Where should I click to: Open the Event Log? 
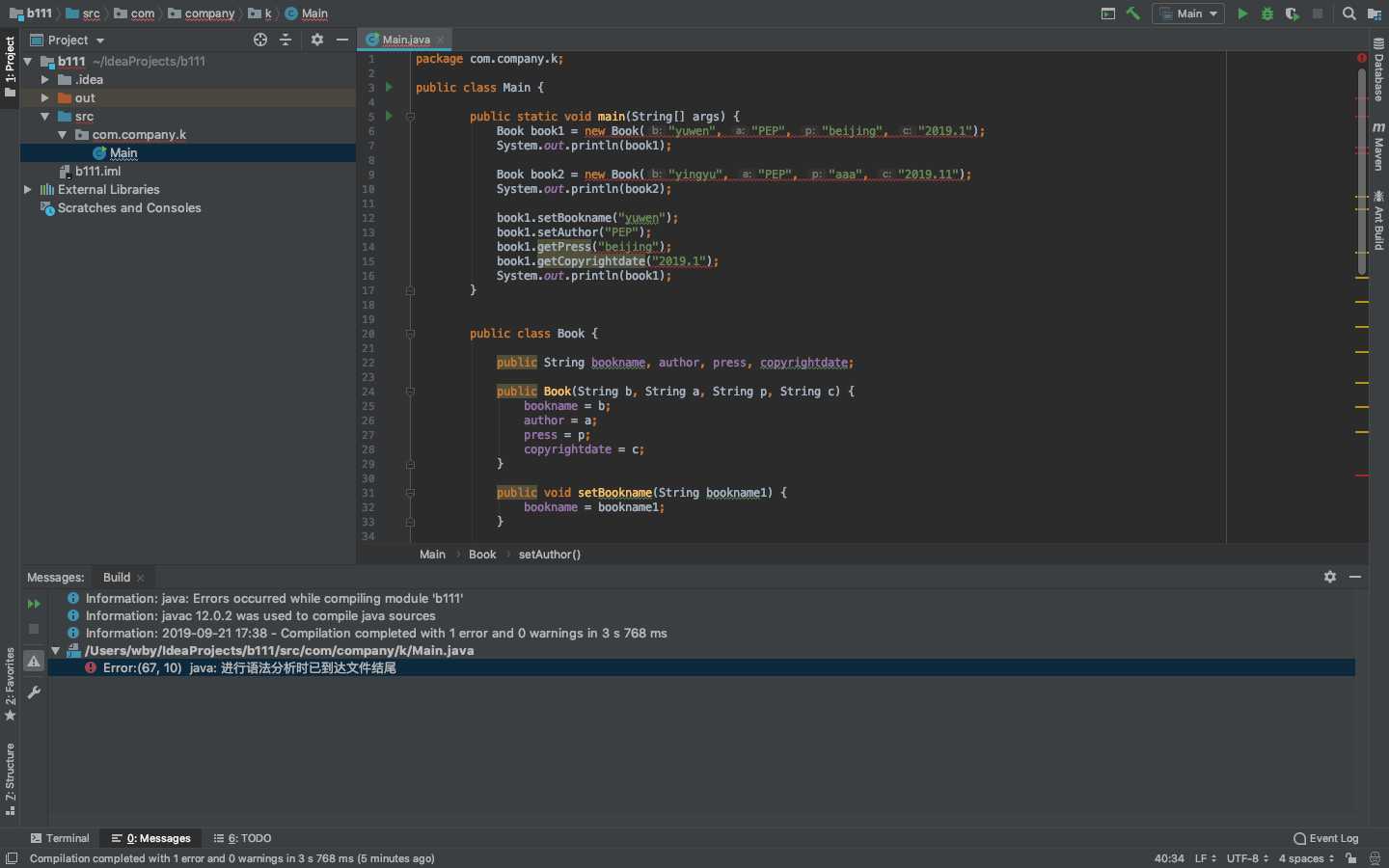click(1326, 838)
